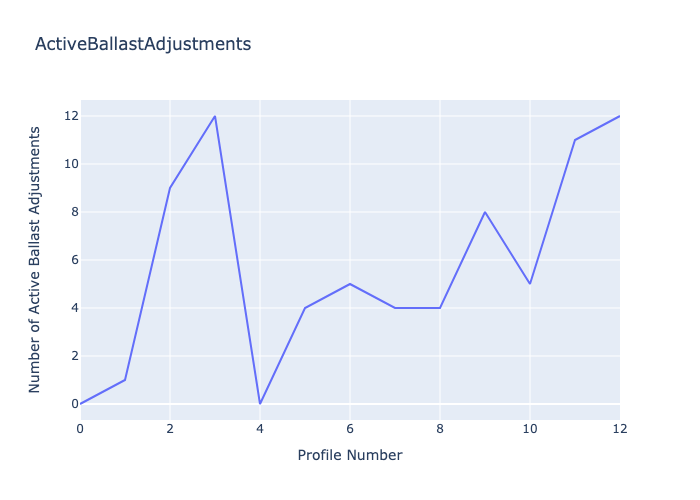The height and width of the screenshot is (500, 700).
Task: Click the line peak at profile 3
Action: [x=215, y=116]
